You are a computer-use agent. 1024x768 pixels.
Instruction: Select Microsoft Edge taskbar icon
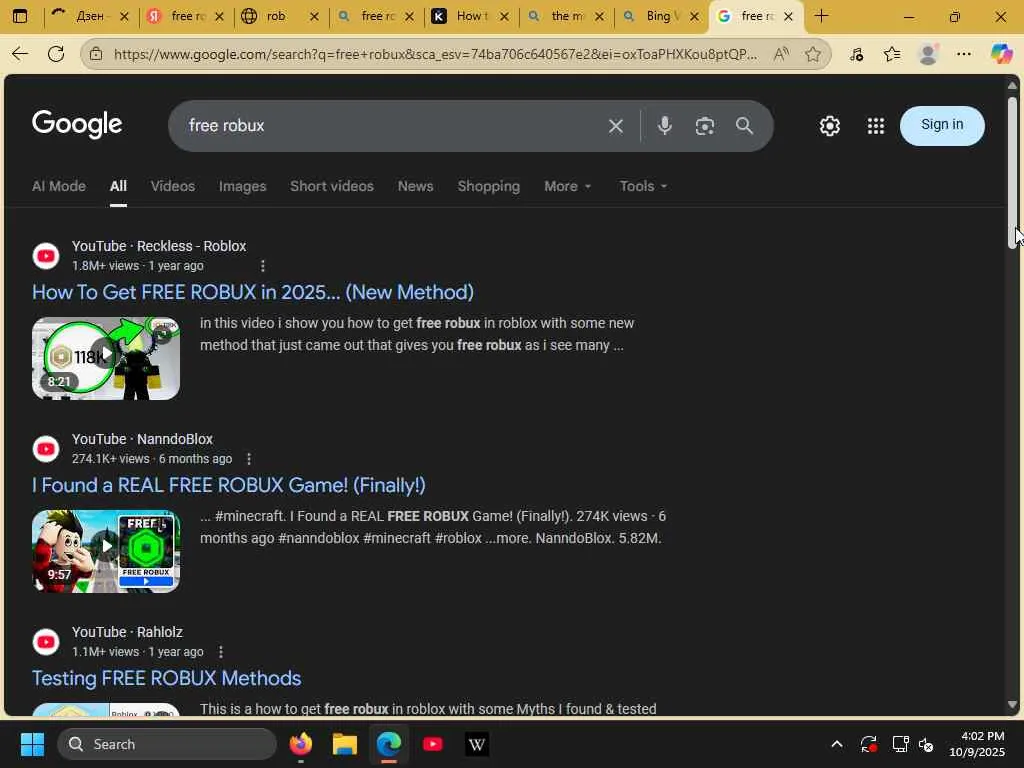[389, 744]
